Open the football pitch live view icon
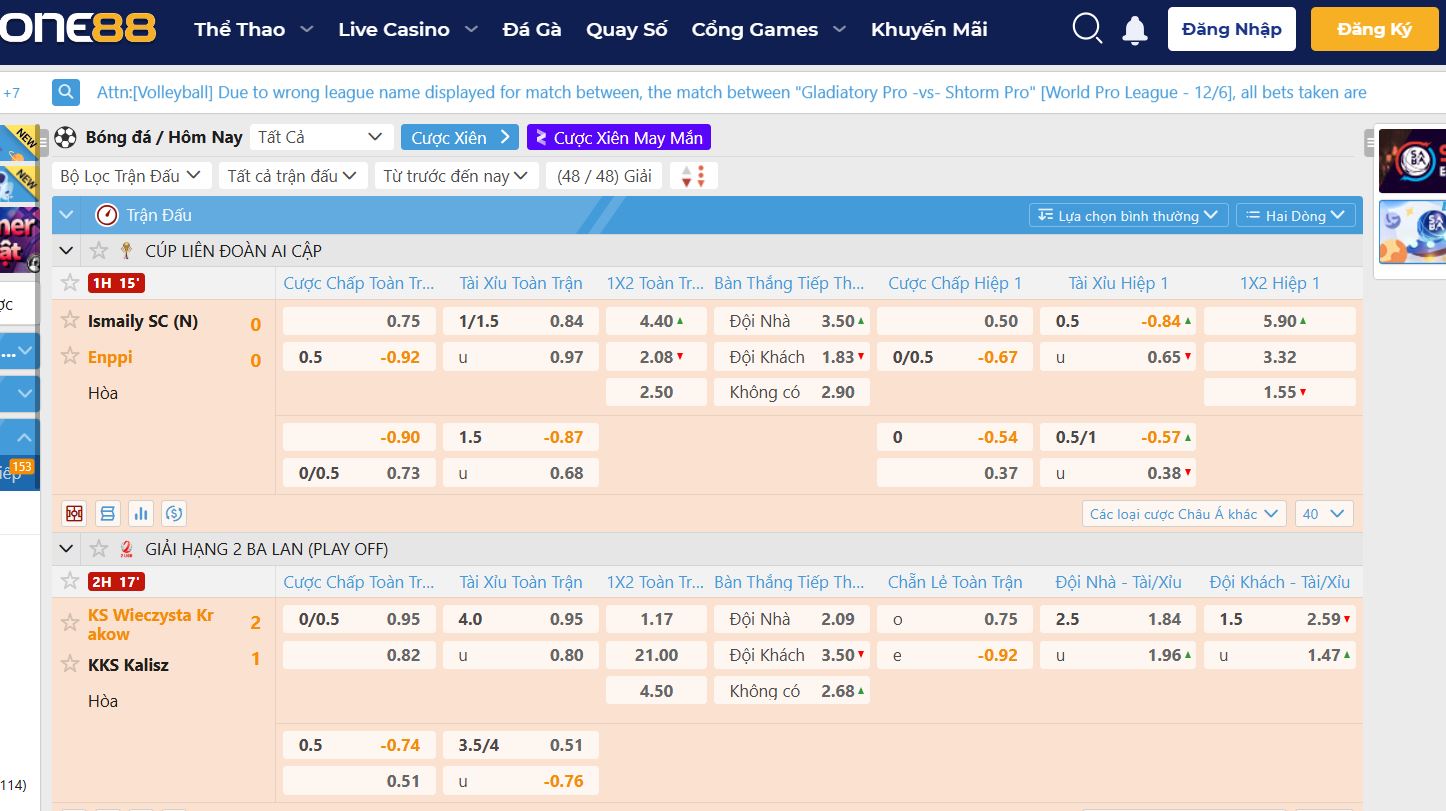 74,514
